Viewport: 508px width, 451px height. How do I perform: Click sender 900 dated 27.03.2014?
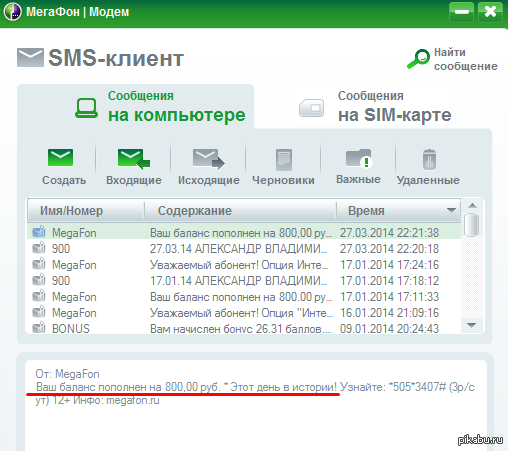tap(61, 249)
